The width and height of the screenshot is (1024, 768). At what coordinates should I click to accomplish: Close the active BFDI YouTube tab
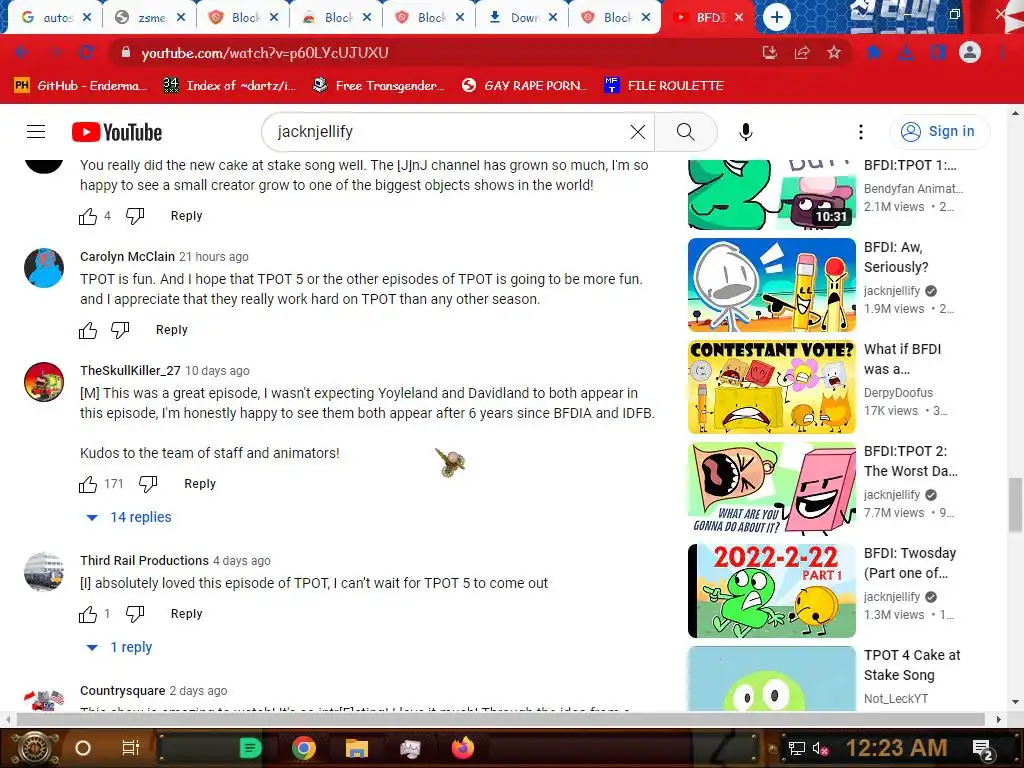click(739, 18)
